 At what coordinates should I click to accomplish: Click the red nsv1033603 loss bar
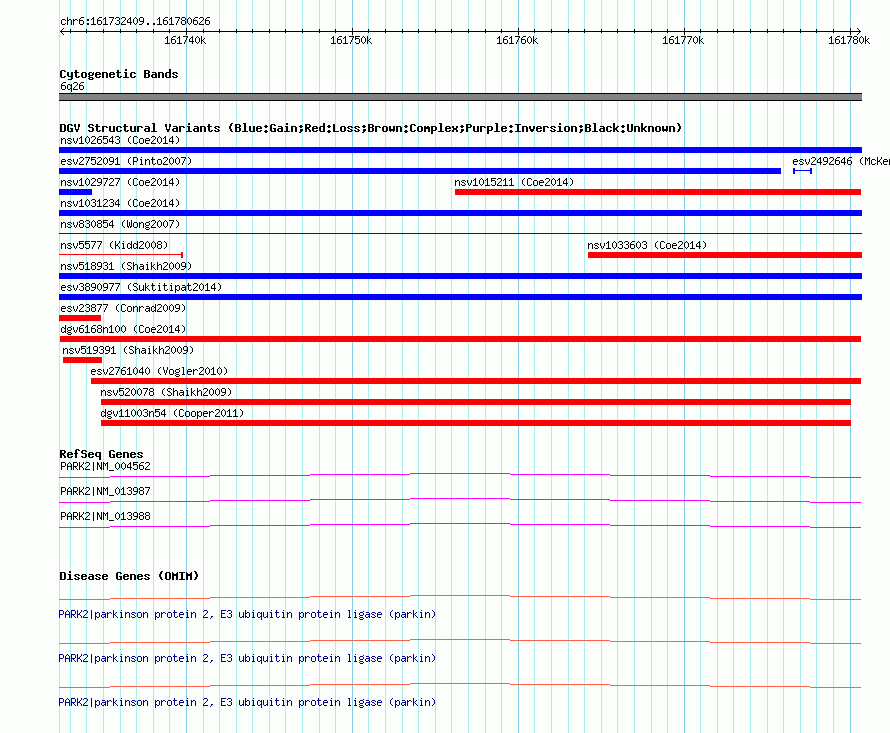[725, 255]
